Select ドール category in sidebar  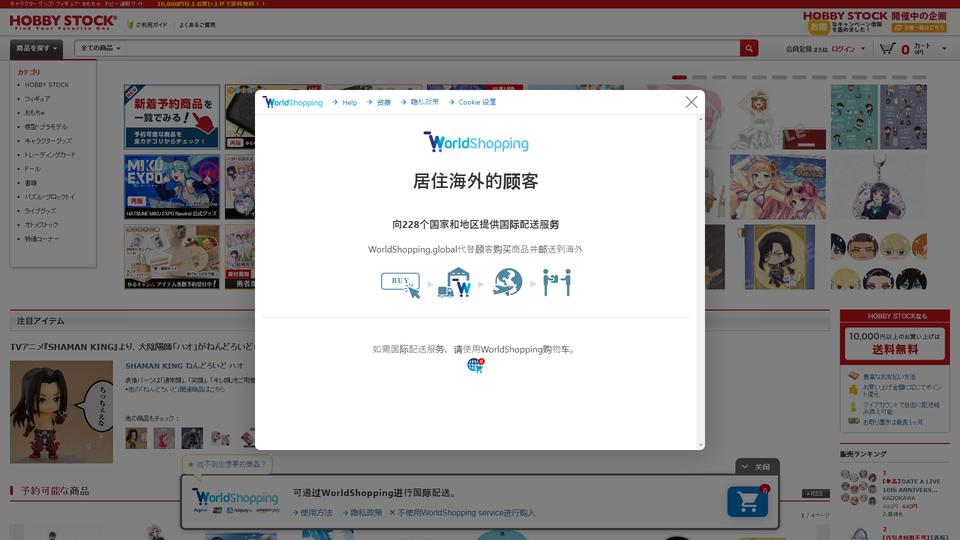32,168
